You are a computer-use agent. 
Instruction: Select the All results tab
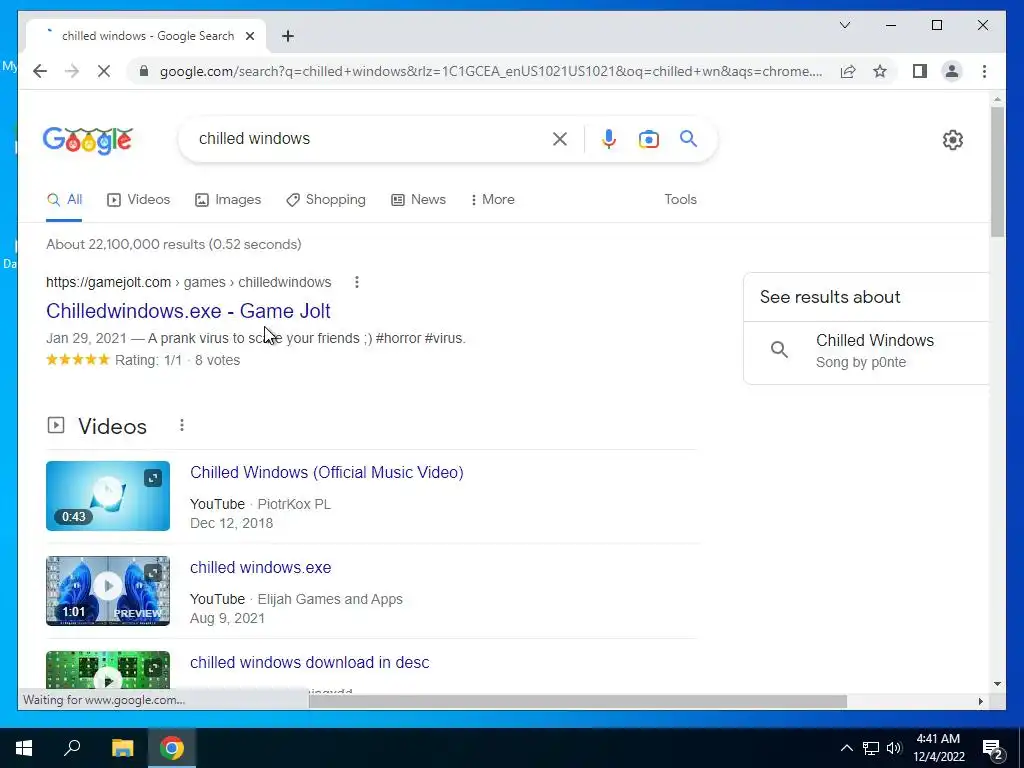click(x=64, y=200)
